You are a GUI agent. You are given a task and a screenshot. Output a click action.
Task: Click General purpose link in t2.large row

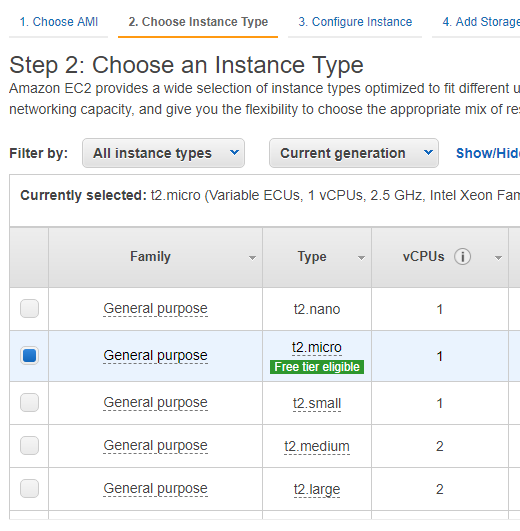tap(155, 489)
